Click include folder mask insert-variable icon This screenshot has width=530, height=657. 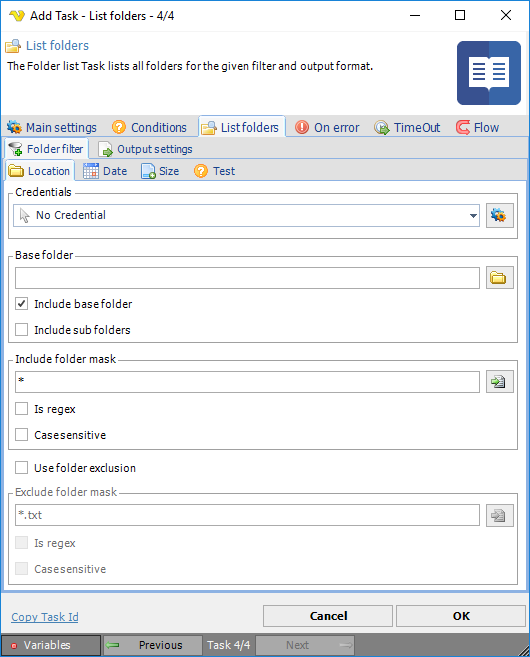pyautogui.click(x=499, y=382)
